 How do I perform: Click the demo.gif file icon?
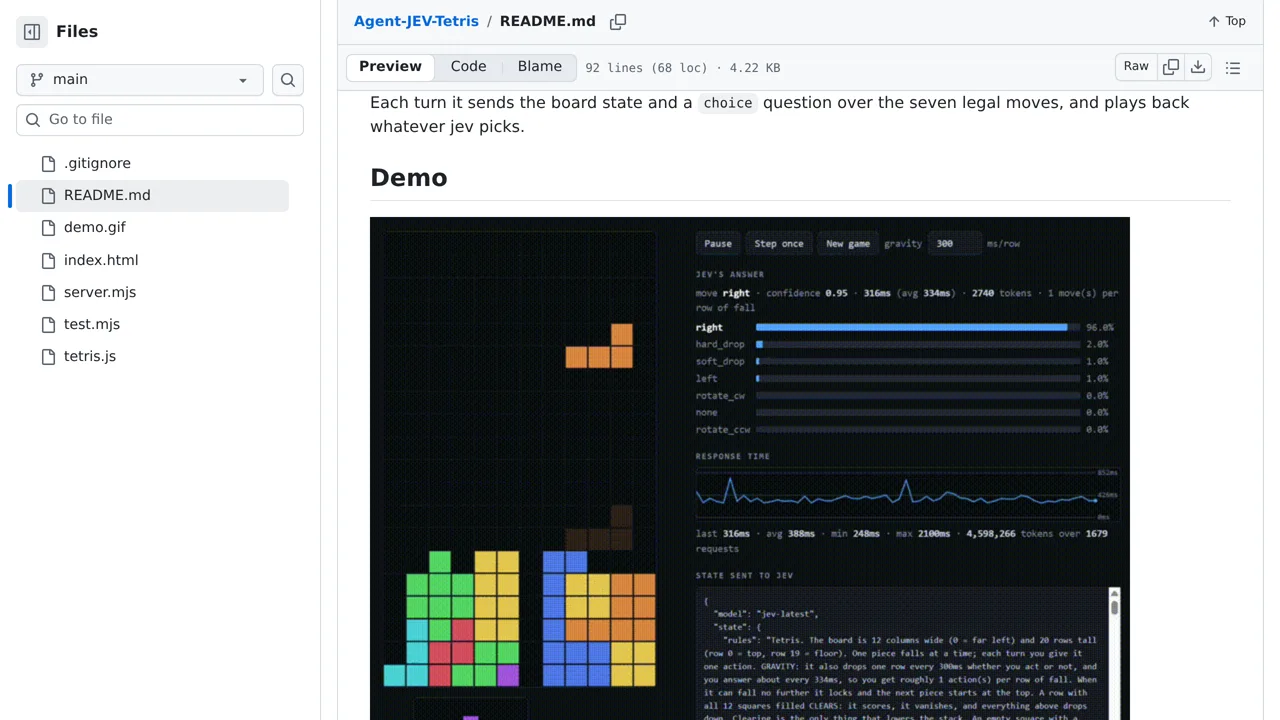pyautogui.click(x=48, y=227)
